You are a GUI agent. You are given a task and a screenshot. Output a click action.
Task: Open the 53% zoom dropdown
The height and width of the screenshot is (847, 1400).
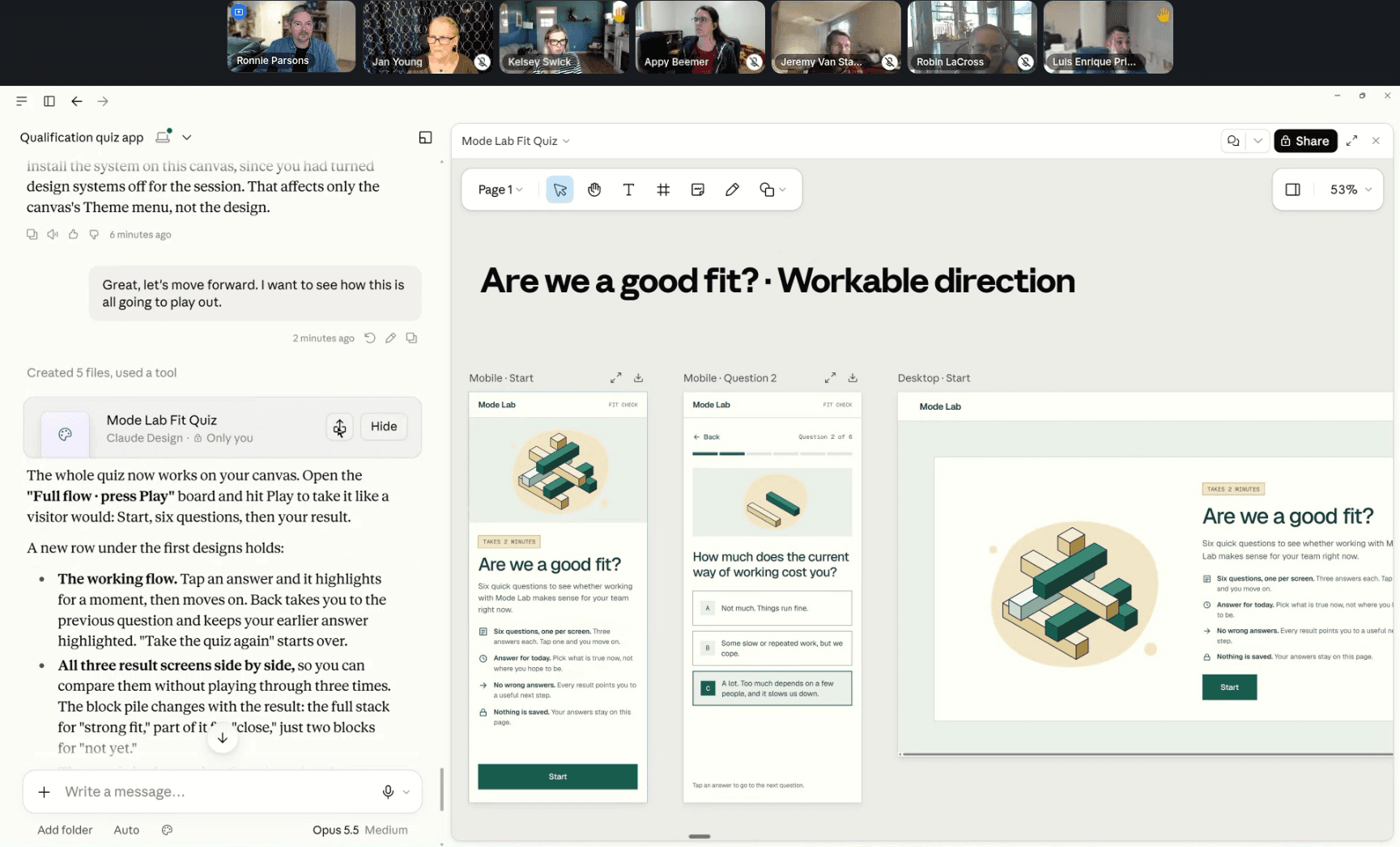point(1351,189)
